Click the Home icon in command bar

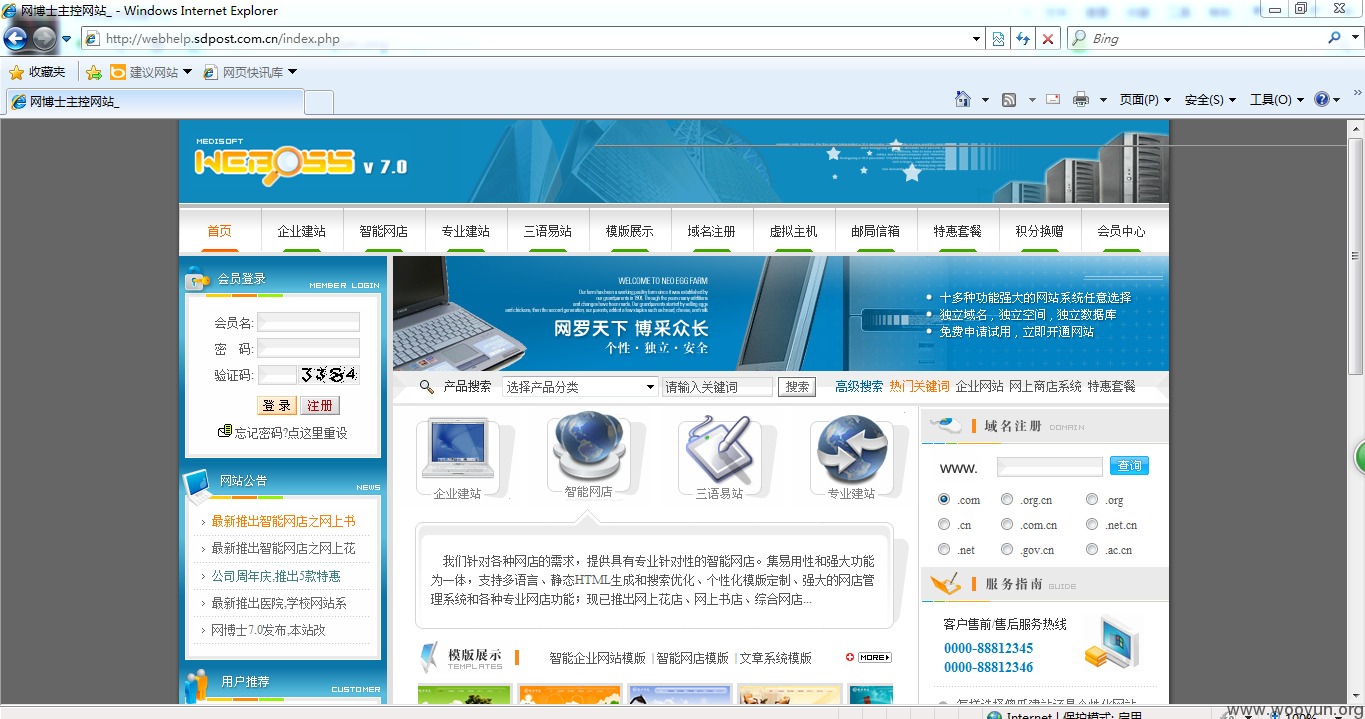(x=963, y=99)
